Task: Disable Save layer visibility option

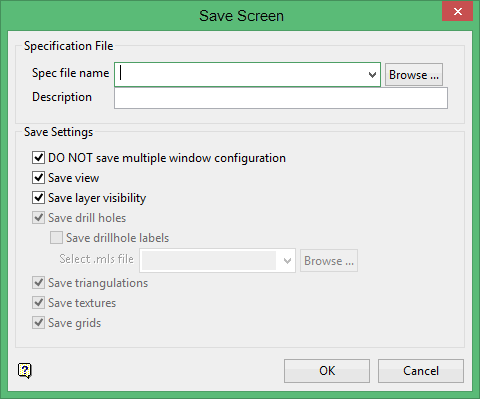Action: pyautogui.click(x=38, y=198)
